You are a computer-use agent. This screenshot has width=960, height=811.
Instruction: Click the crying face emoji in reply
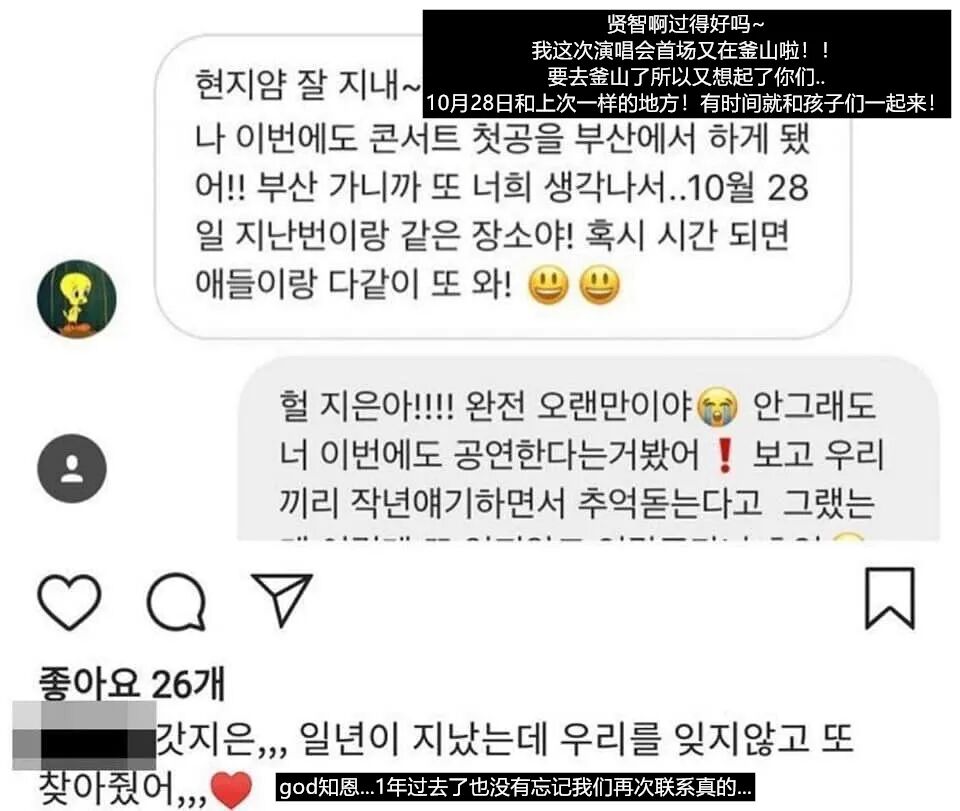718,406
